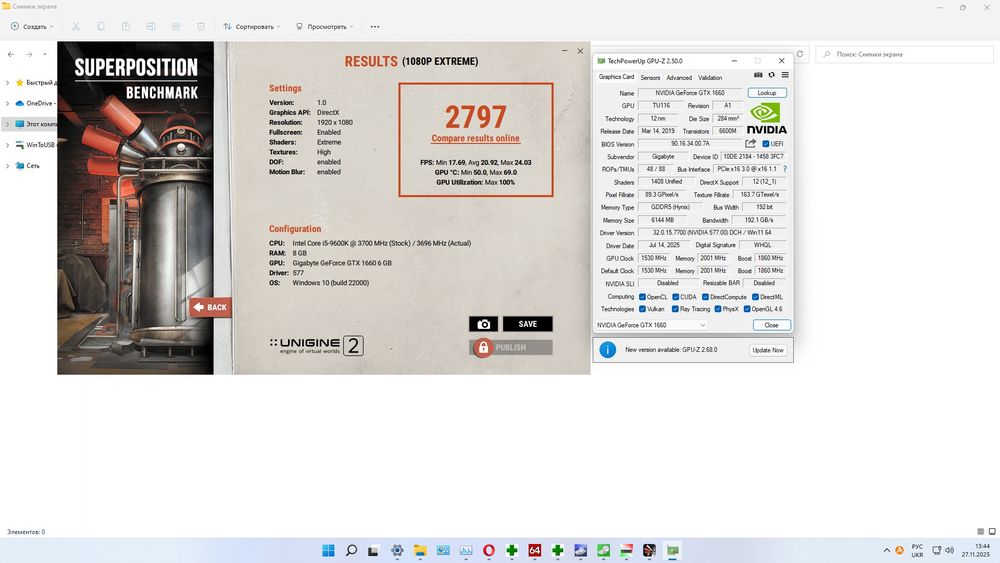
Task: Click the Cut scissors icon in Explorer
Action: 76,27
